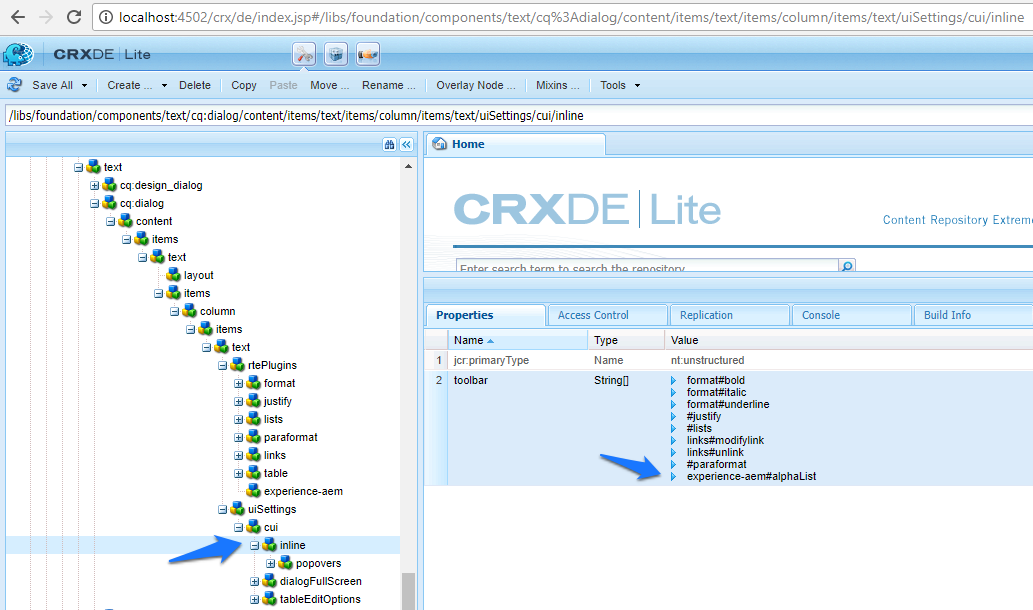The image size is (1033, 610).
Task: Click the magnifier icon in the repository search field
Action: pos(847,265)
